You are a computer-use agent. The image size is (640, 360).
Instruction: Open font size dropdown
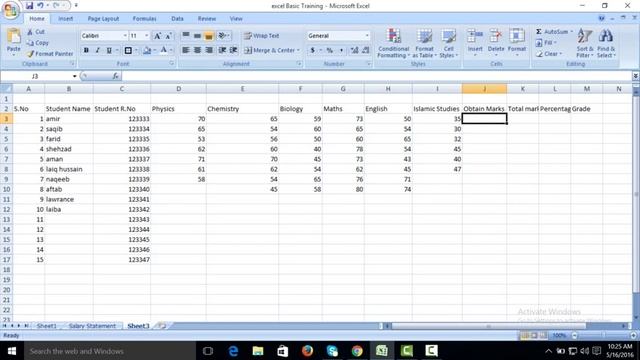[x=146, y=36]
